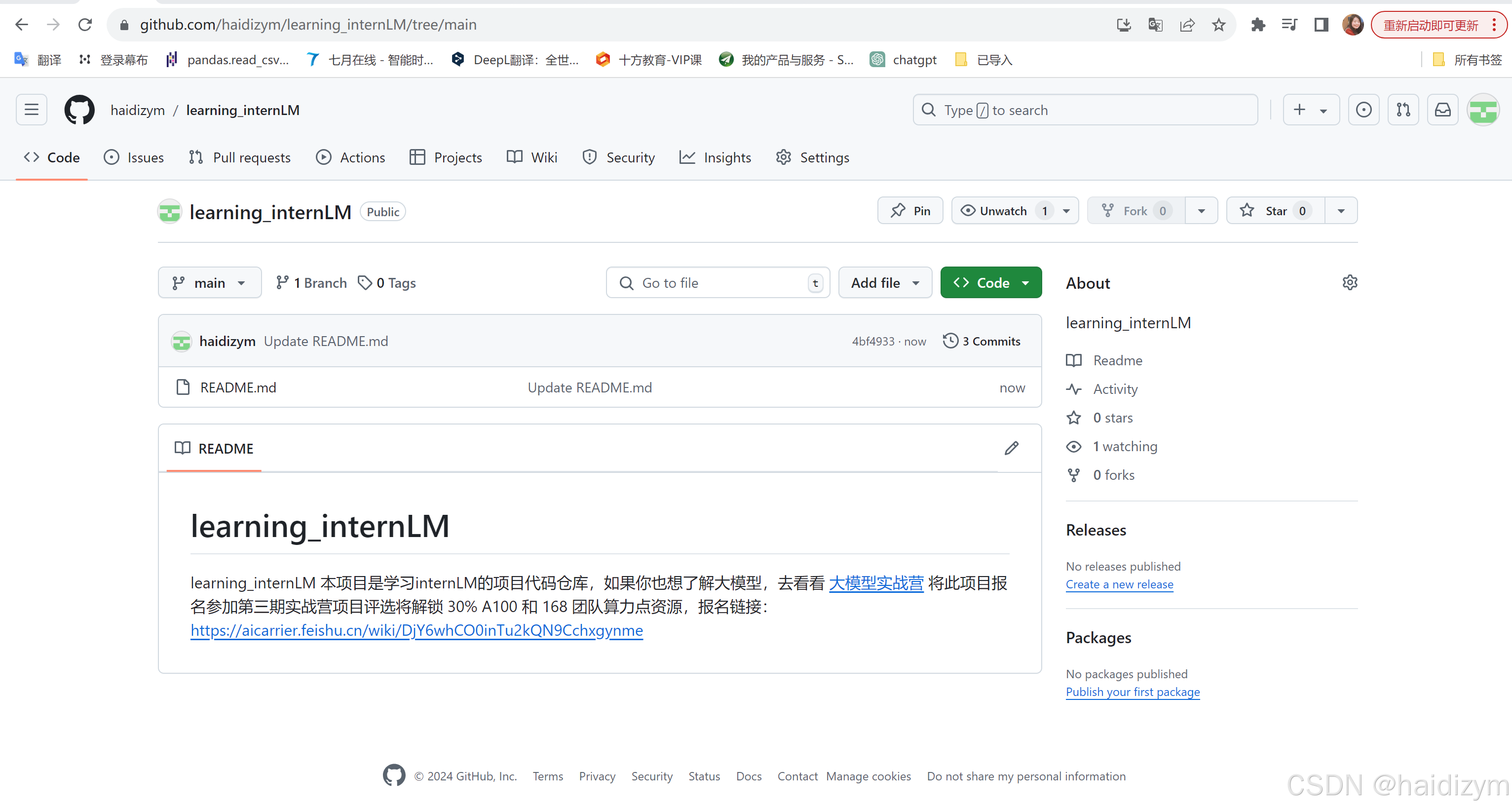Click the Security tab icon
This screenshot has width=1512, height=810.
[x=591, y=157]
